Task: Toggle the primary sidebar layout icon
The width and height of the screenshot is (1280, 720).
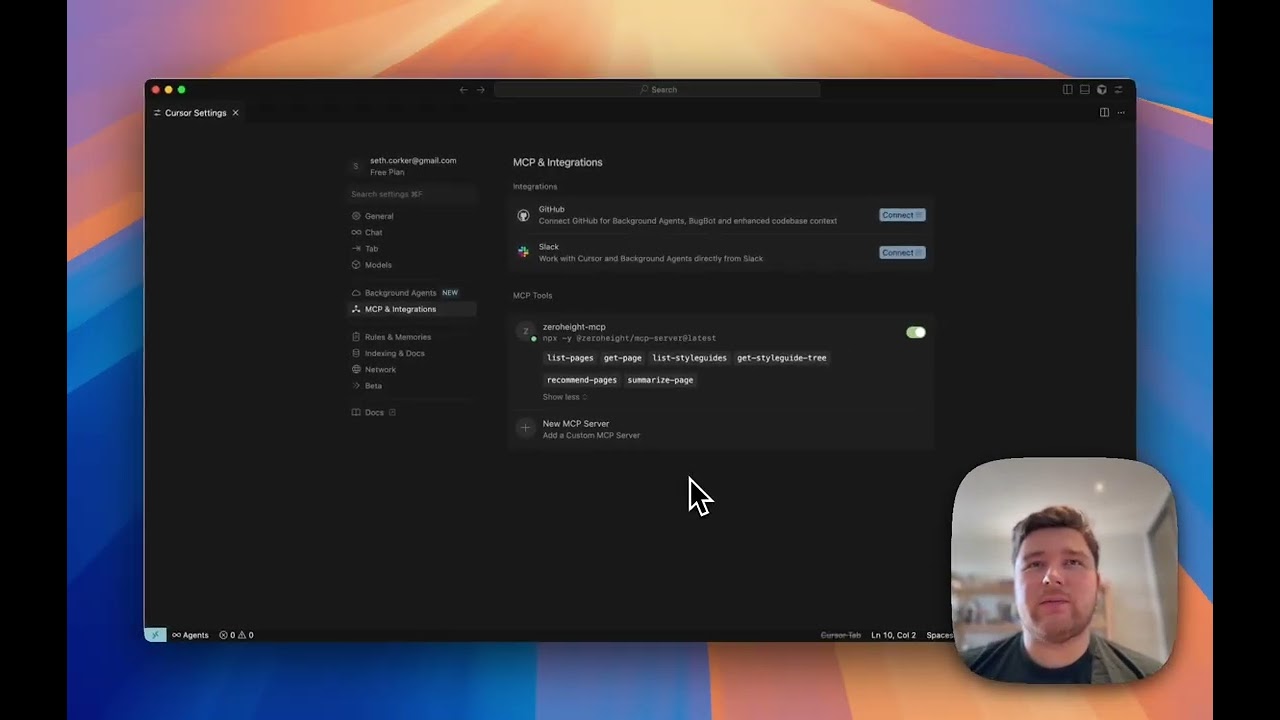Action: pyautogui.click(x=1067, y=90)
